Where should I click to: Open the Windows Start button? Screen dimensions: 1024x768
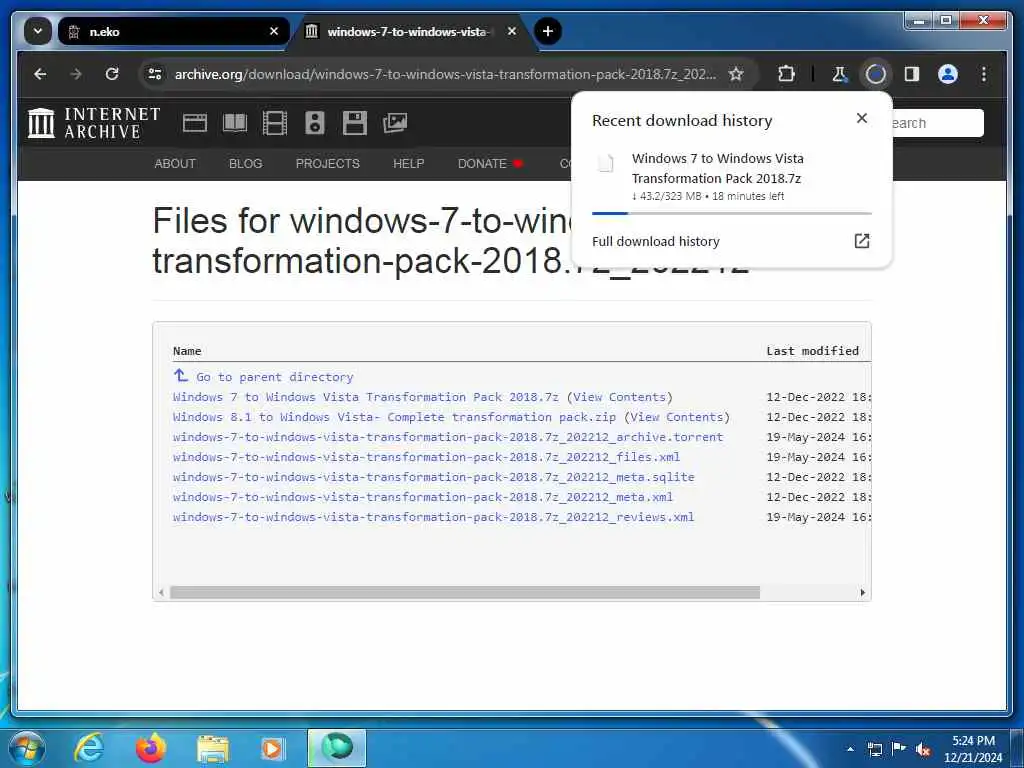[x=27, y=748]
